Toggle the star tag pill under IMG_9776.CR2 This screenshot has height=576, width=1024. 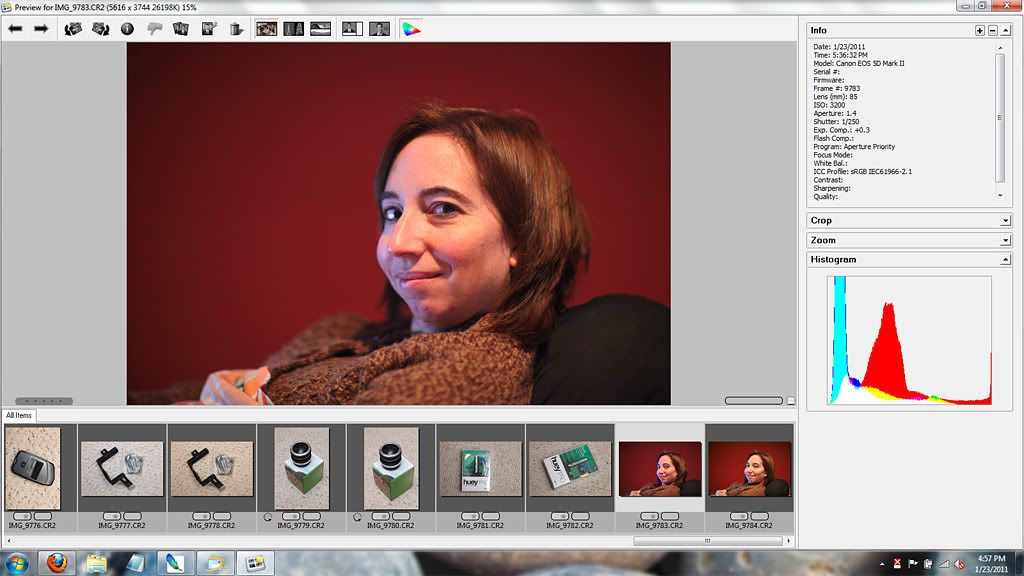pyautogui.click(x=22, y=516)
